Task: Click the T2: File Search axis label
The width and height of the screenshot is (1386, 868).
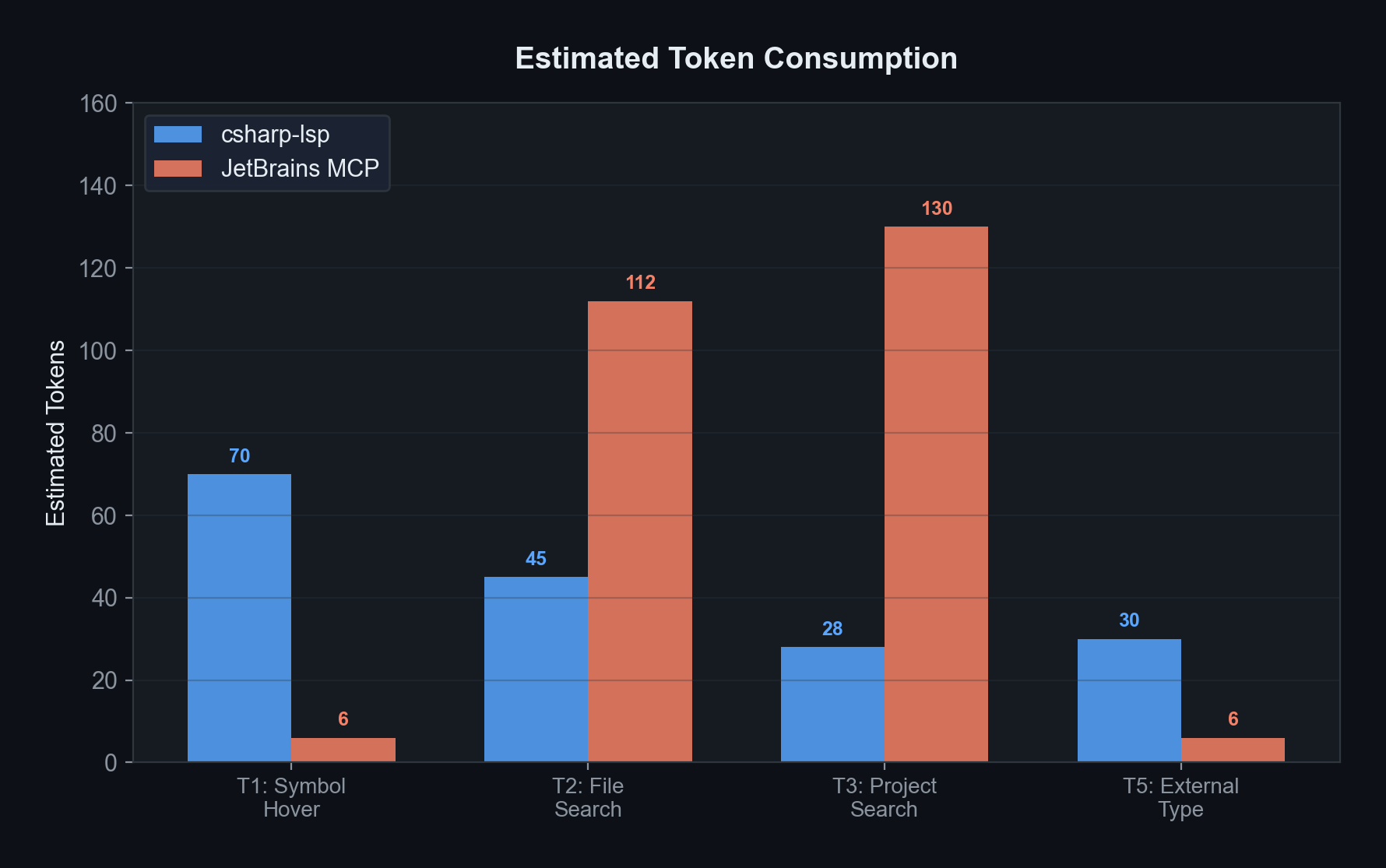Action: click(x=588, y=797)
